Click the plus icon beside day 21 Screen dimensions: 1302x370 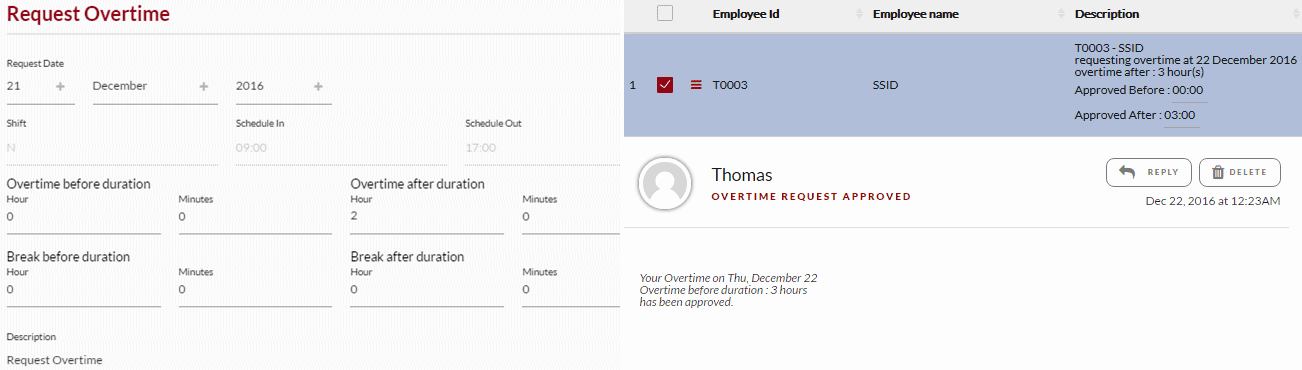[61, 87]
